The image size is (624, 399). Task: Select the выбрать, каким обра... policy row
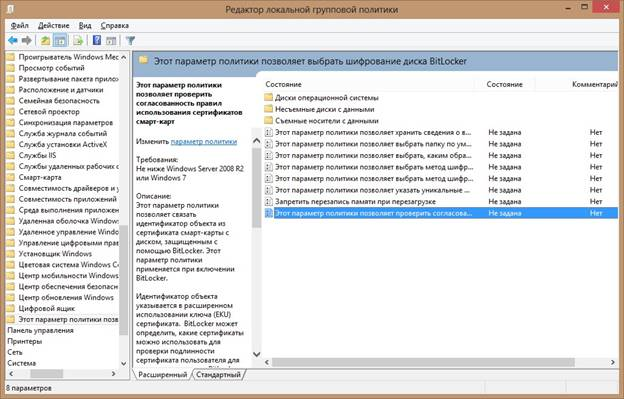tap(440, 155)
